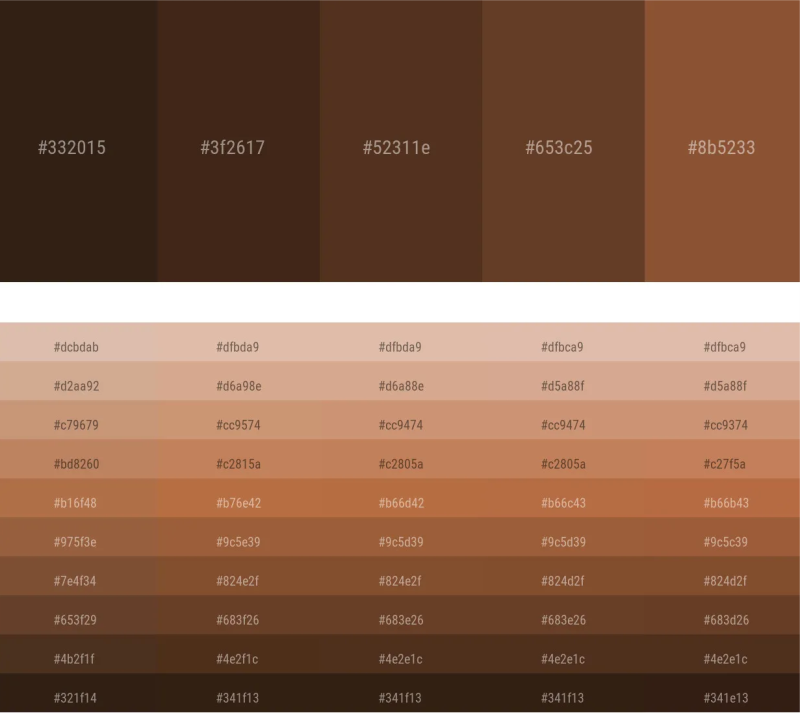The image size is (800, 713).
Task: Choose the #7e4f34 shade cell
Action: 76,581
